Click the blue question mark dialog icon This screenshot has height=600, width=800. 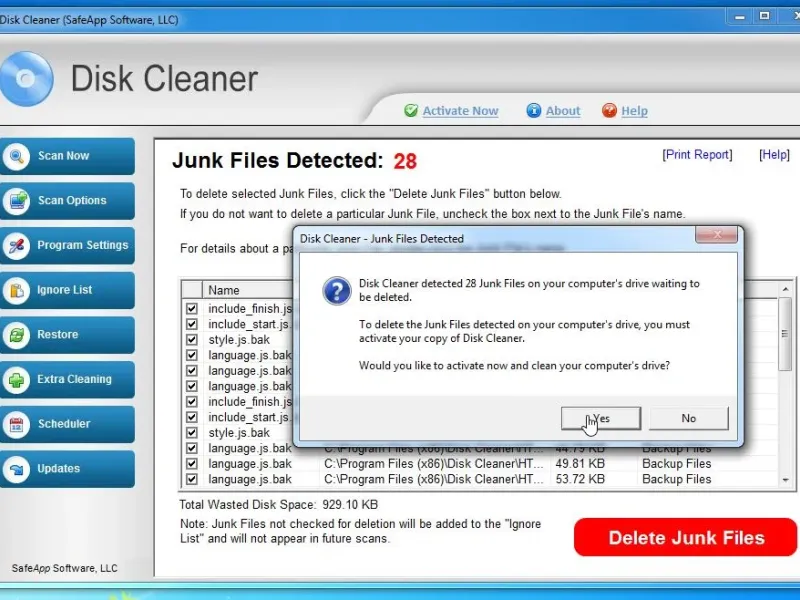click(x=337, y=291)
